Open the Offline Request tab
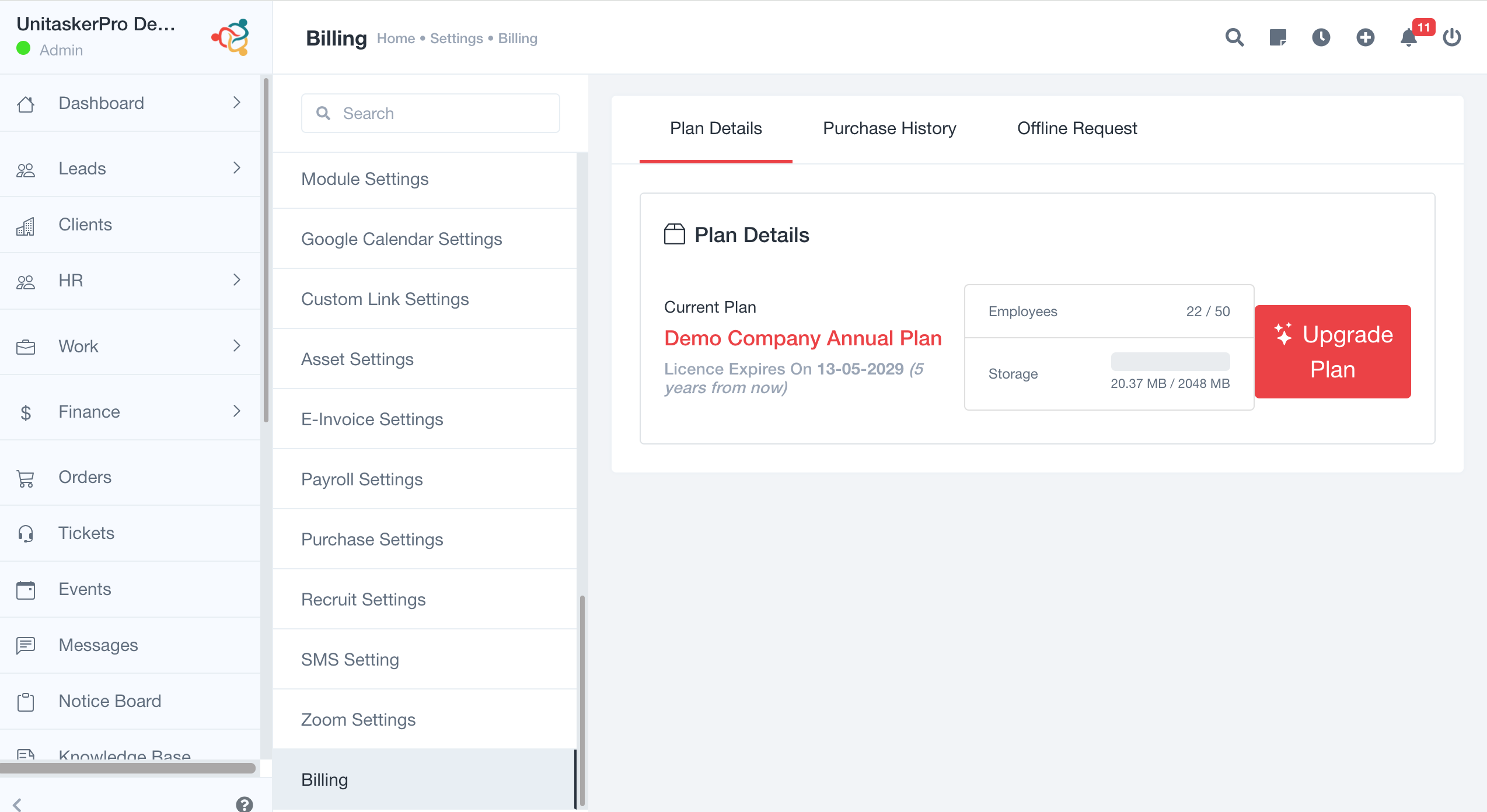Screen dimensions: 1487x812 (1077, 128)
